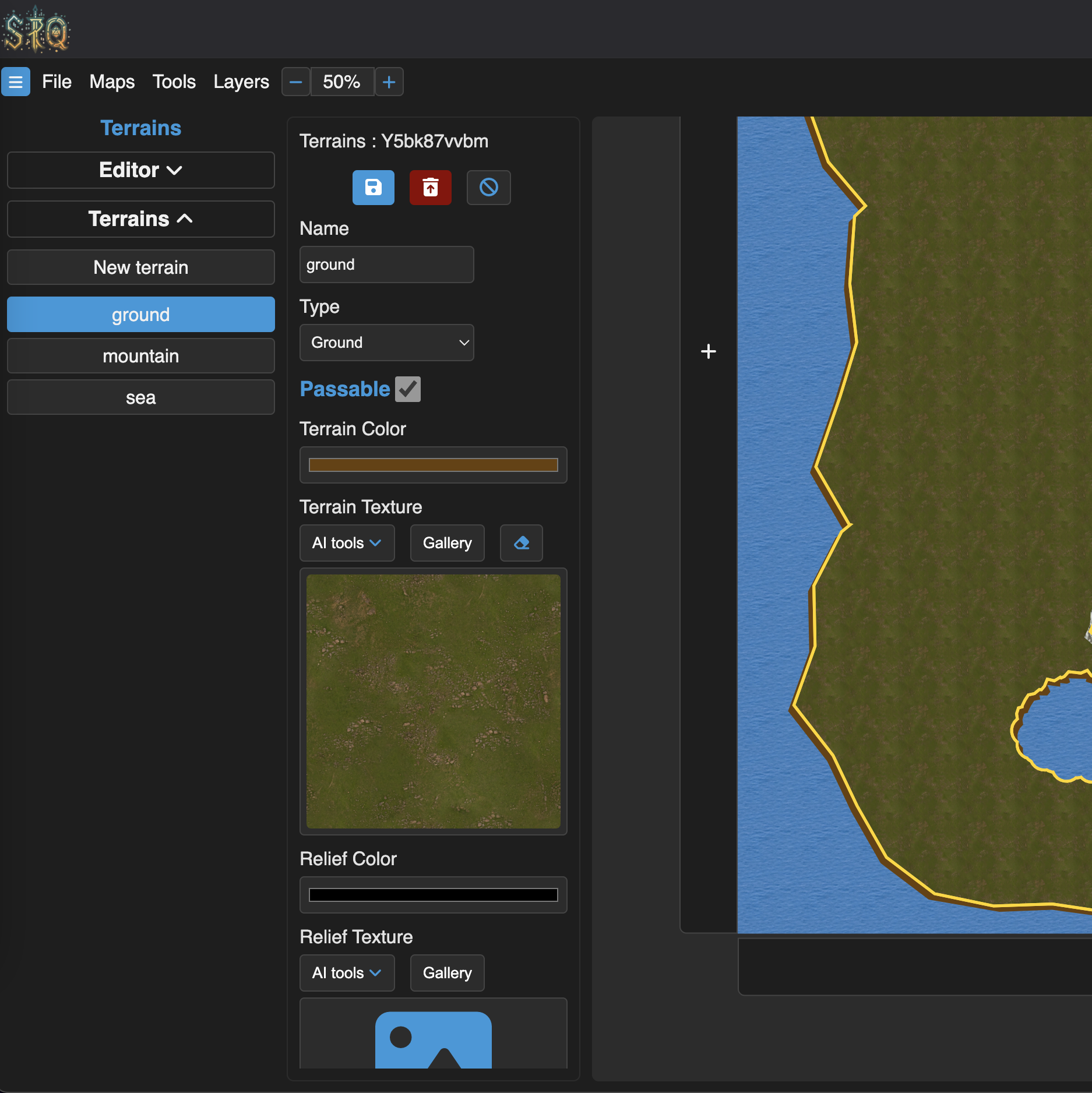Screen dimensions: 1092x1093
Task: Click the Name input field
Action: coord(386,265)
